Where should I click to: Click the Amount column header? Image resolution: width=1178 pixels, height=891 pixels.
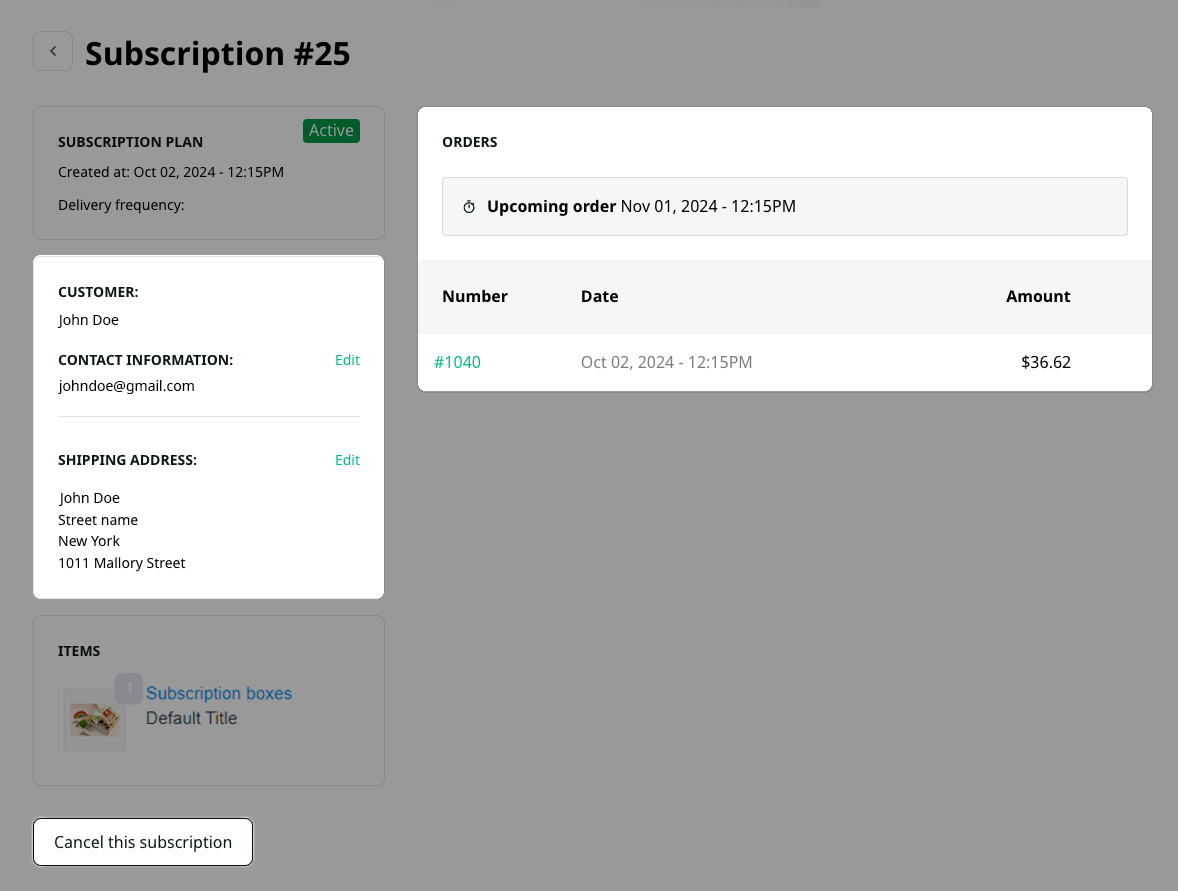click(x=1038, y=296)
